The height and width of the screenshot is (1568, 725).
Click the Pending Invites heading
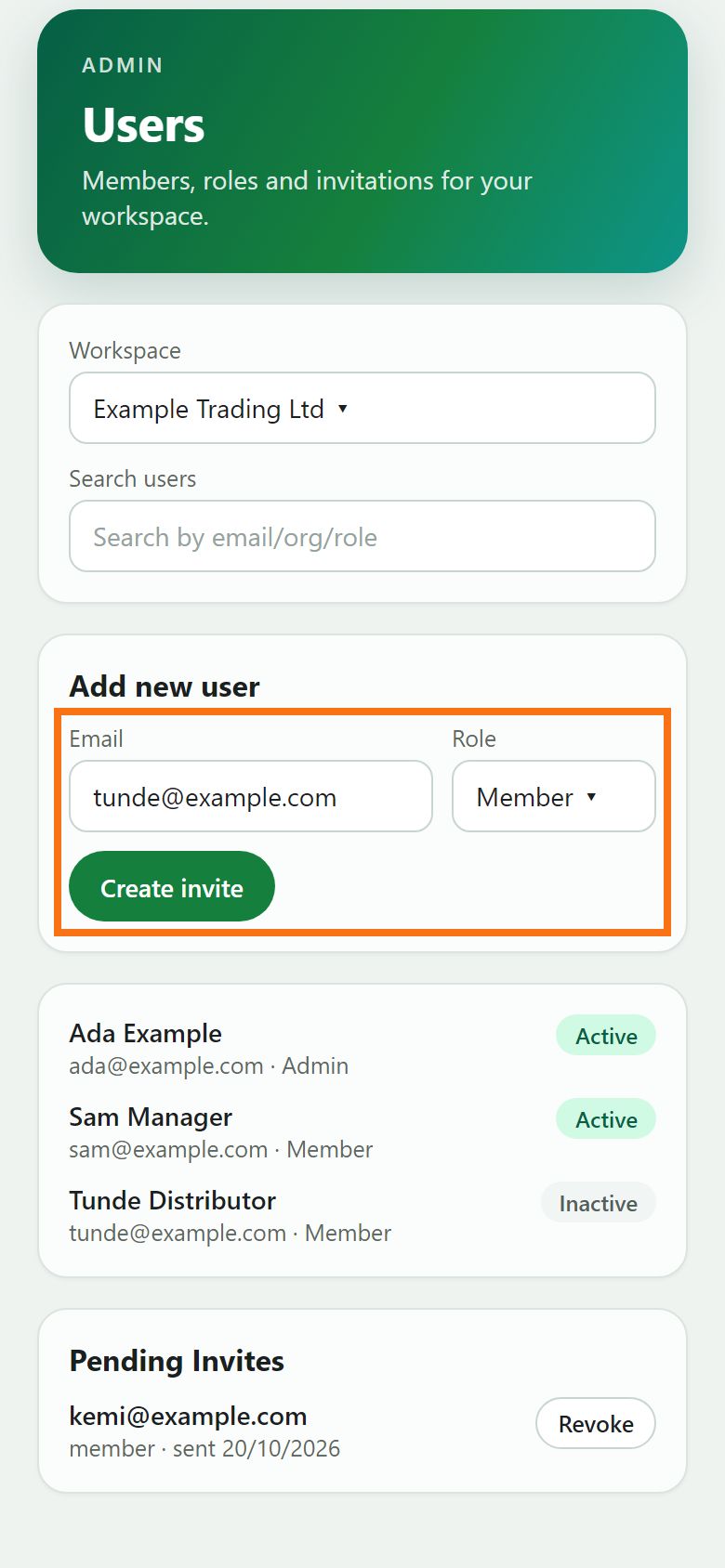tap(177, 1361)
